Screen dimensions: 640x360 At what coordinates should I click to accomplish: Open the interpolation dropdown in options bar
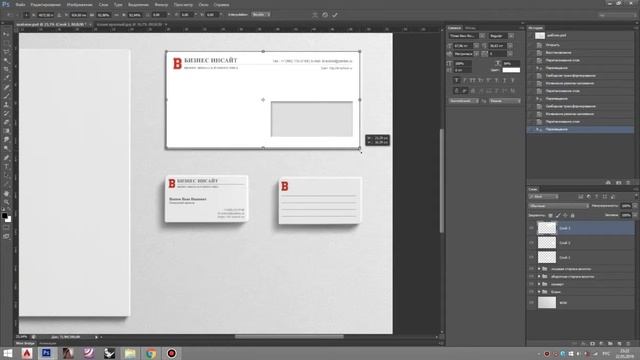click(x=261, y=15)
